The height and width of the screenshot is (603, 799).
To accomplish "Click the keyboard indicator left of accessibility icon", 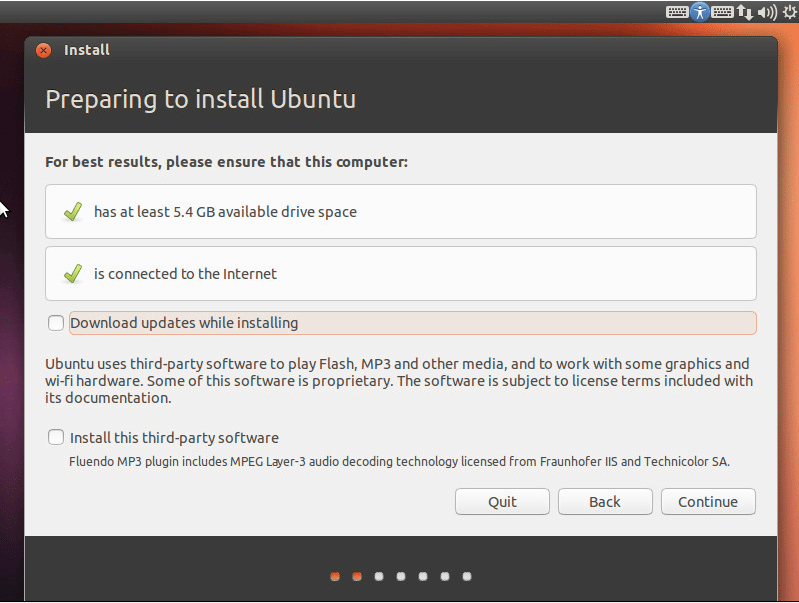I will [x=677, y=12].
